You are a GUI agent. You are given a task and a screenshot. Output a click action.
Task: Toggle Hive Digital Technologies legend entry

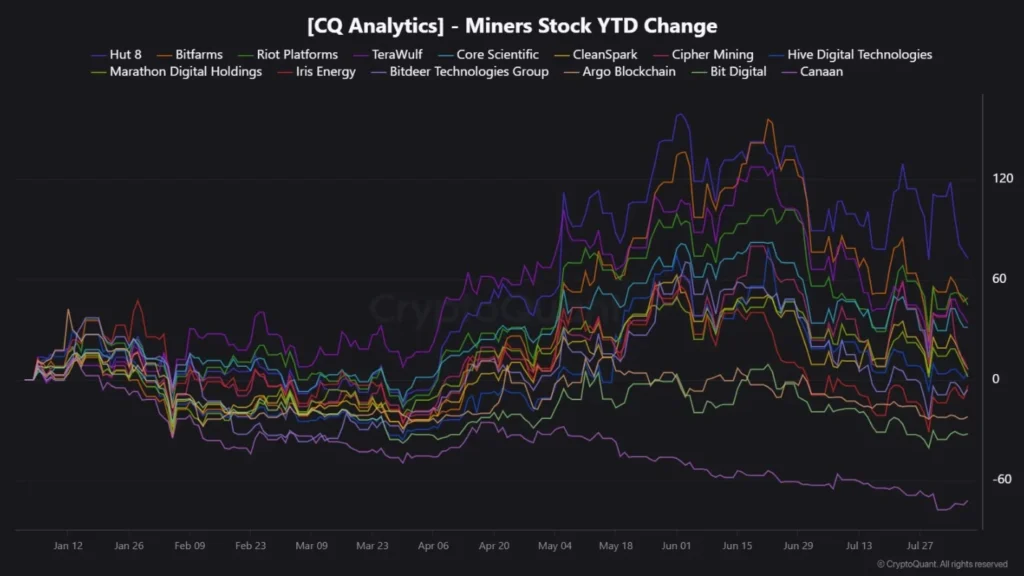click(850, 55)
